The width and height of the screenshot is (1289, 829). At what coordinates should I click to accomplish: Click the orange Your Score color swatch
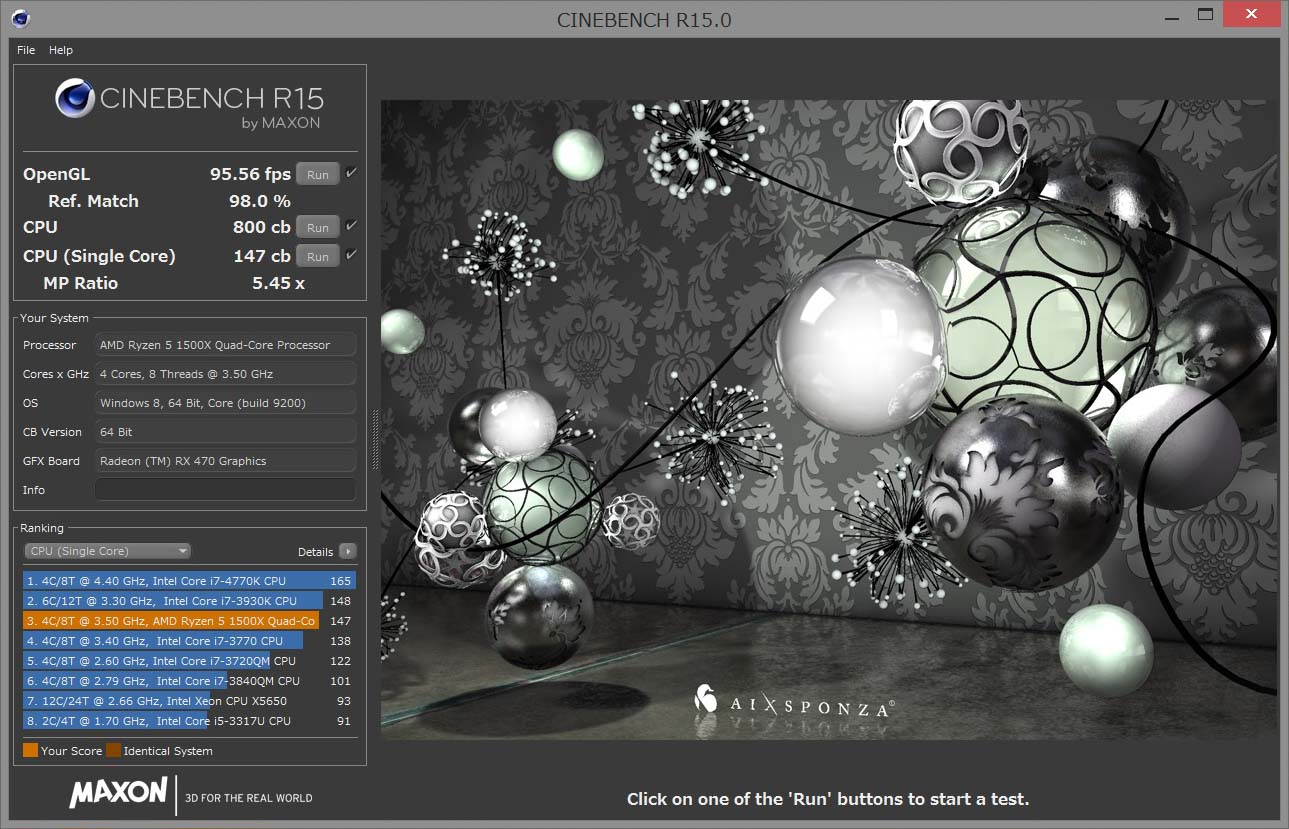point(30,750)
